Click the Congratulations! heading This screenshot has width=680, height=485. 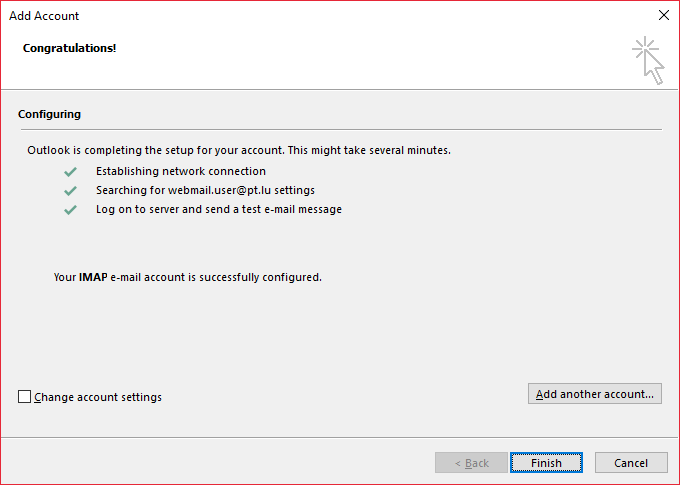tap(70, 48)
